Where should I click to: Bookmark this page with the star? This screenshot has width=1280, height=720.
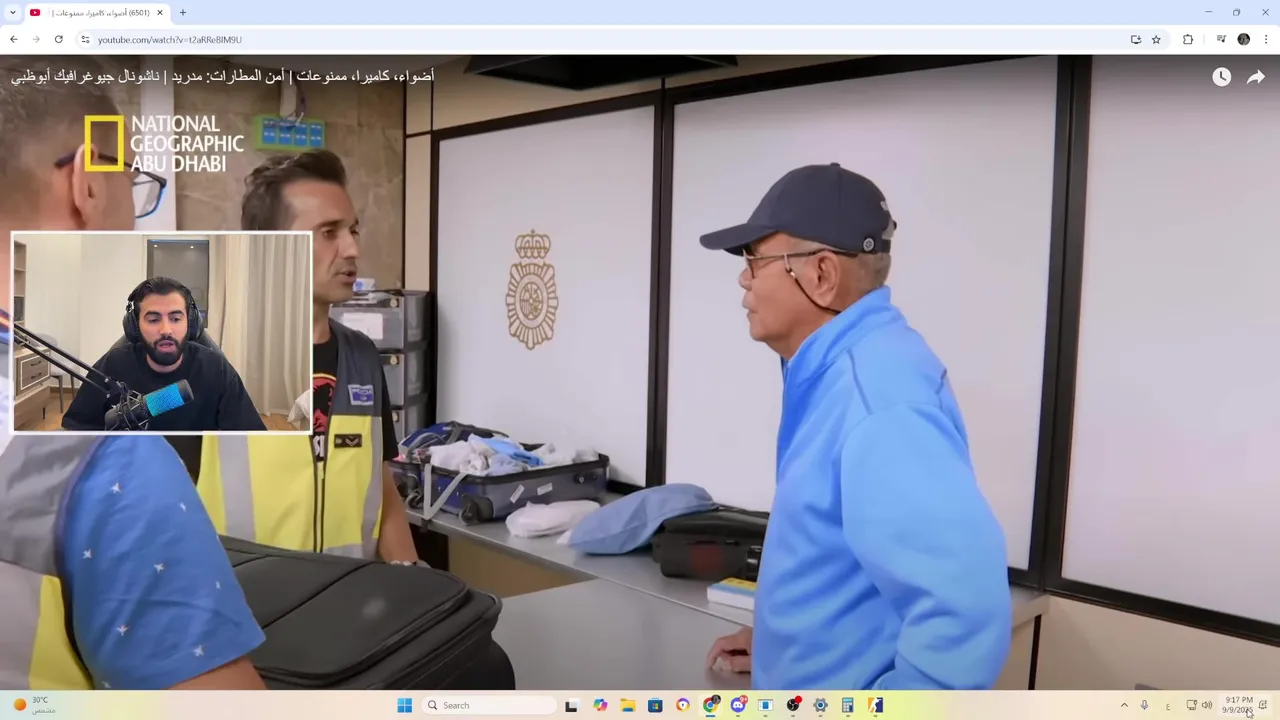pos(1156,39)
